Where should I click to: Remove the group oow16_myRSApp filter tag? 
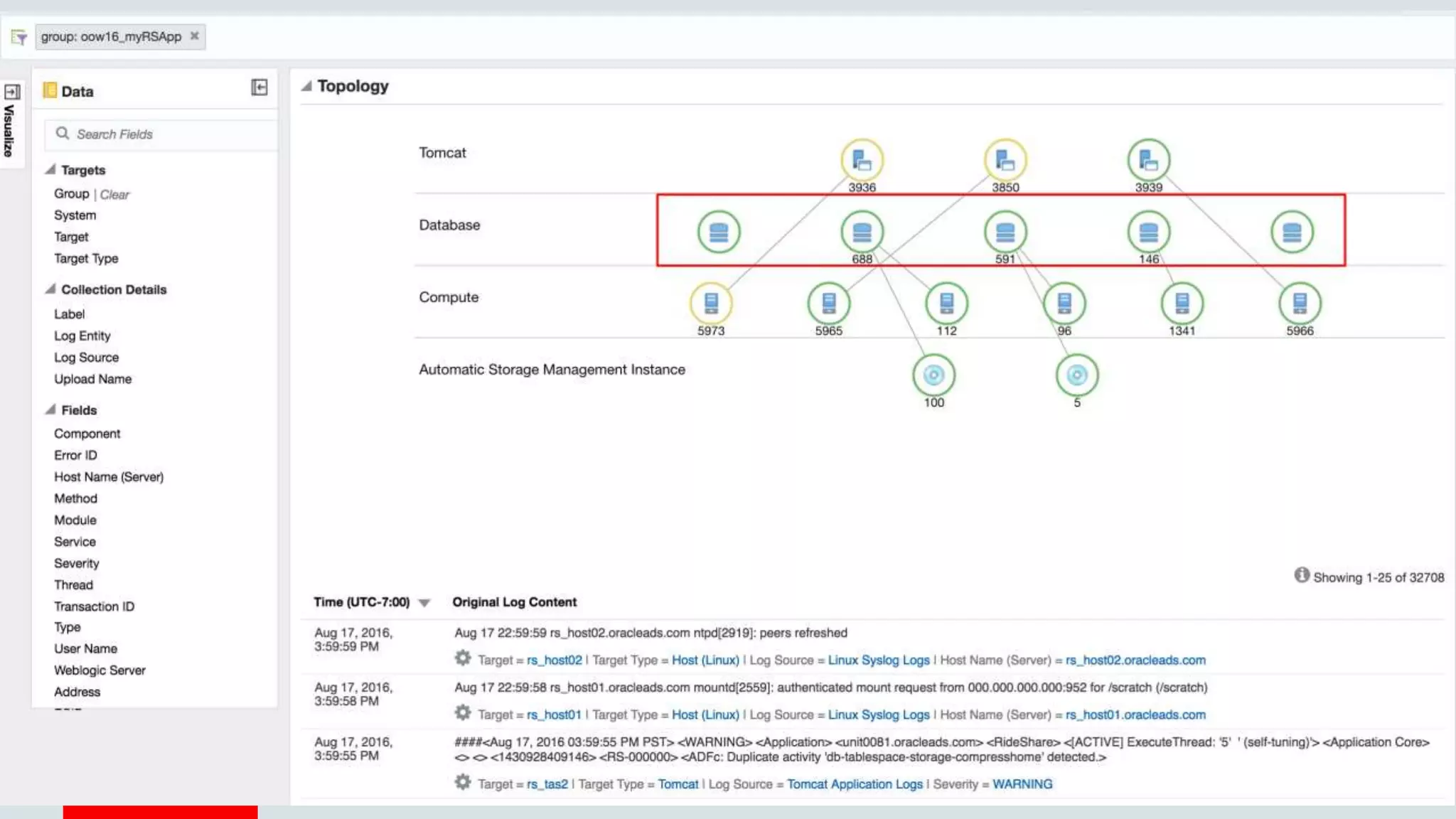(194, 36)
